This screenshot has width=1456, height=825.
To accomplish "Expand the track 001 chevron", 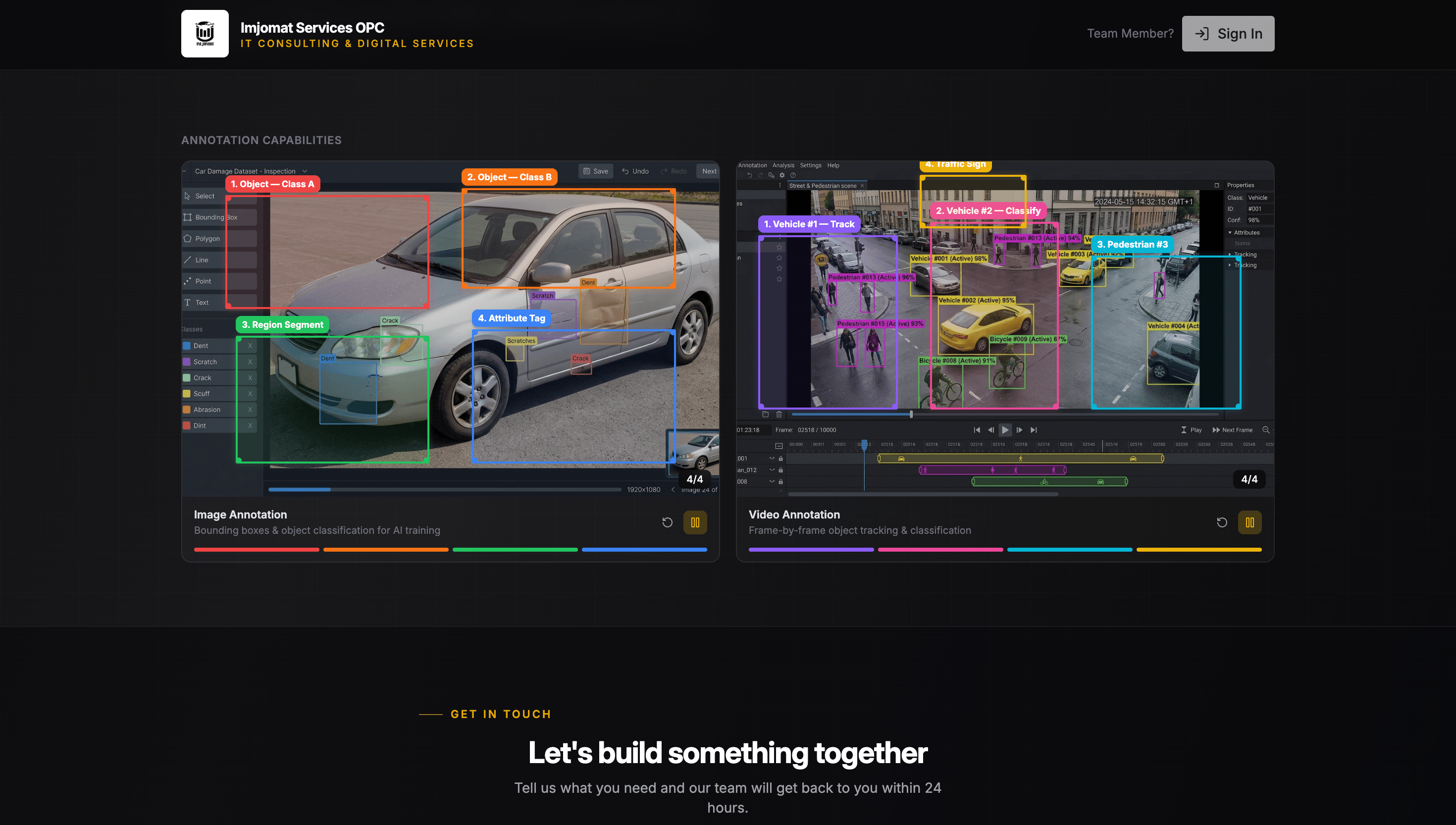I will (772, 459).
